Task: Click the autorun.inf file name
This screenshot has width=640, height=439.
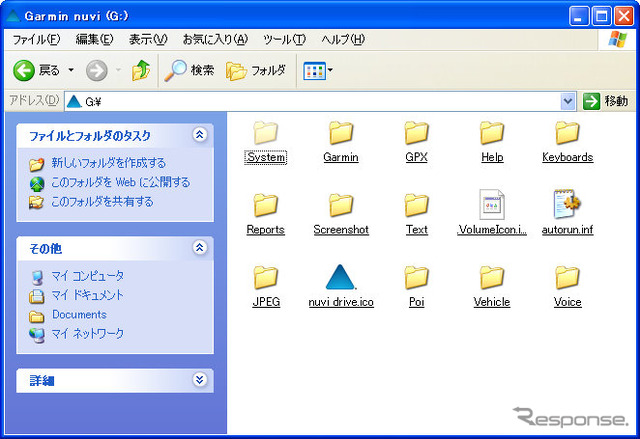Action: (567, 230)
